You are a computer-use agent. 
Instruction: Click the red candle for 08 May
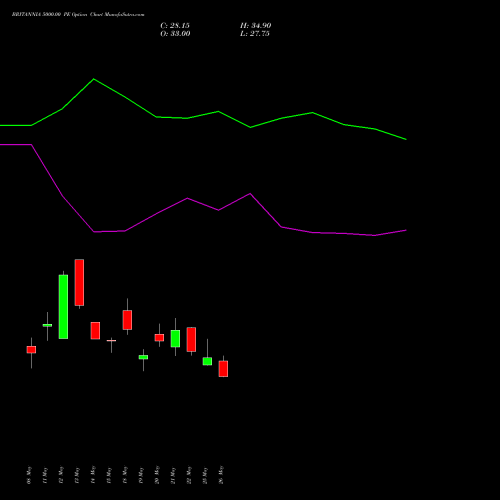click(x=31, y=350)
